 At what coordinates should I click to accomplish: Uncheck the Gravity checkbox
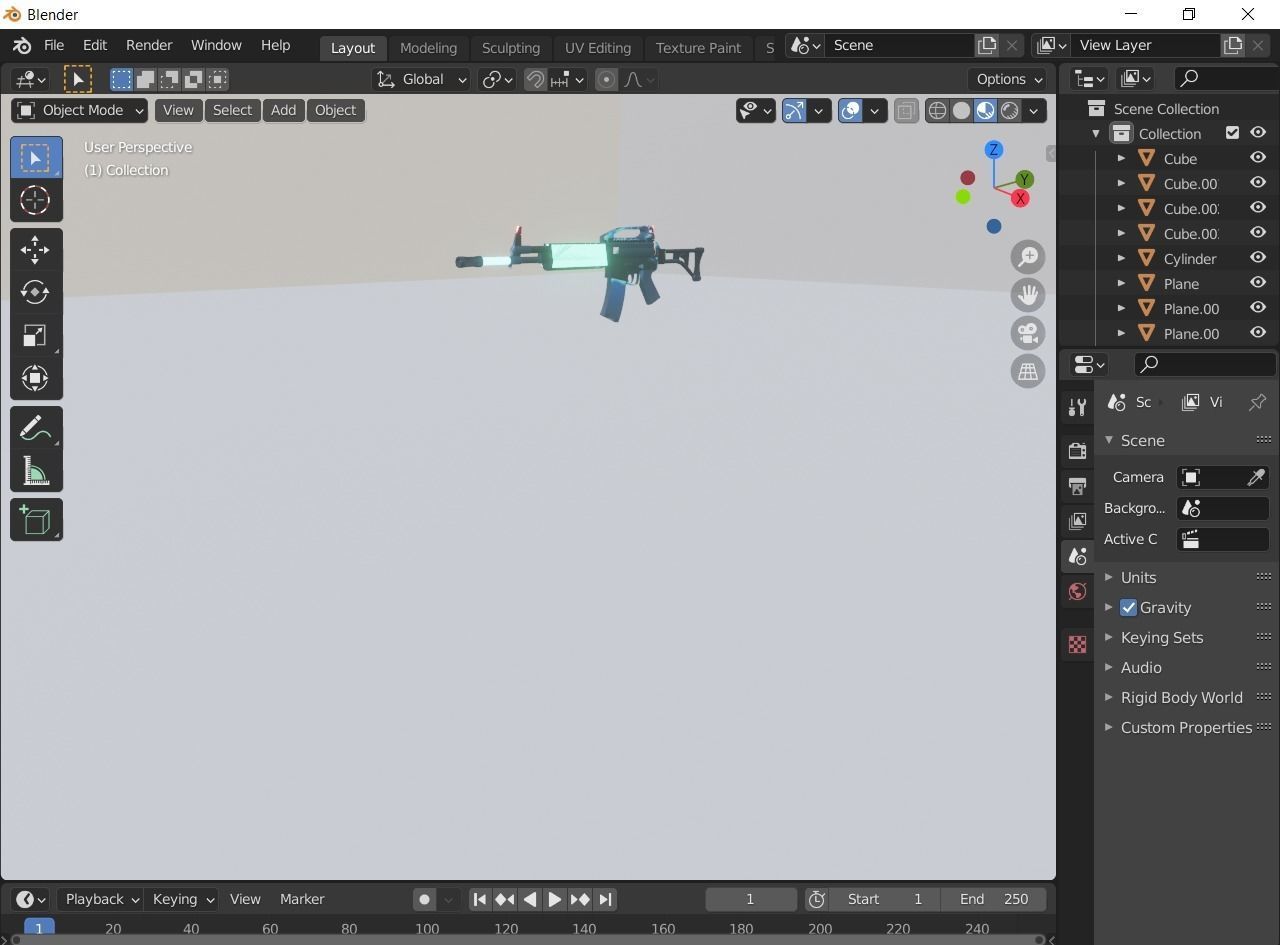coord(1128,607)
